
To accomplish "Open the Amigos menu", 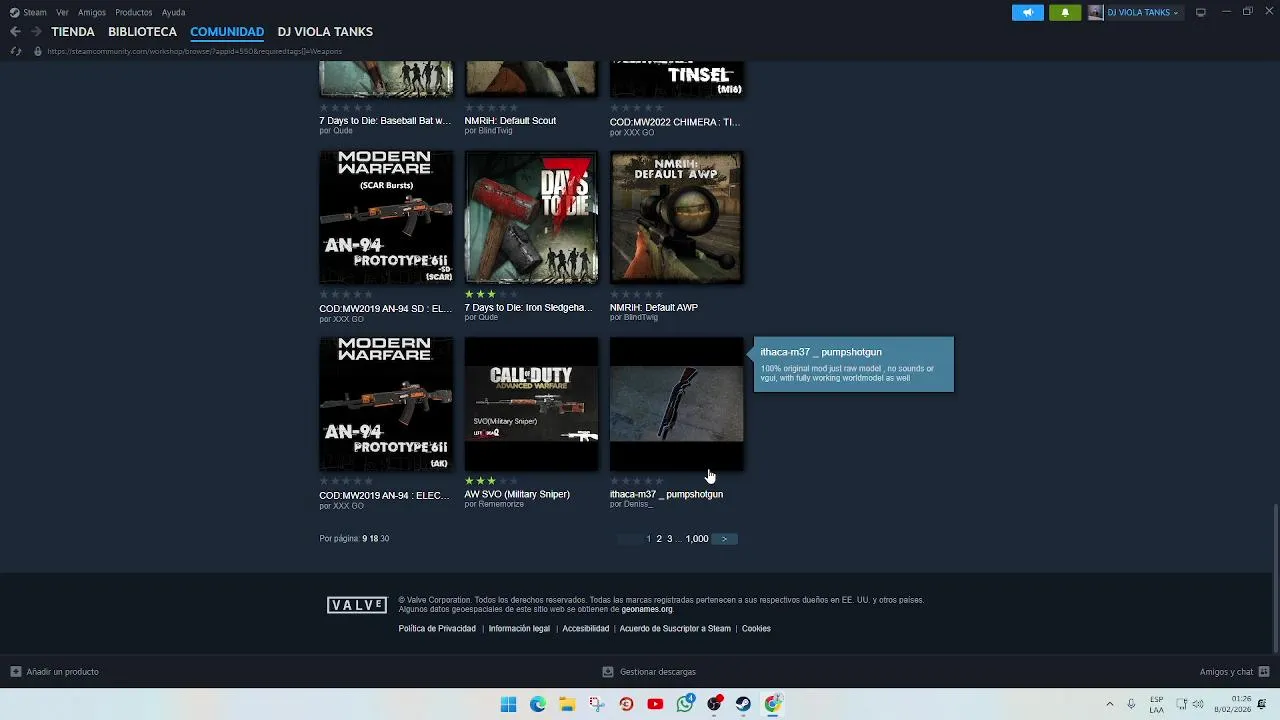I will click(x=92, y=12).
